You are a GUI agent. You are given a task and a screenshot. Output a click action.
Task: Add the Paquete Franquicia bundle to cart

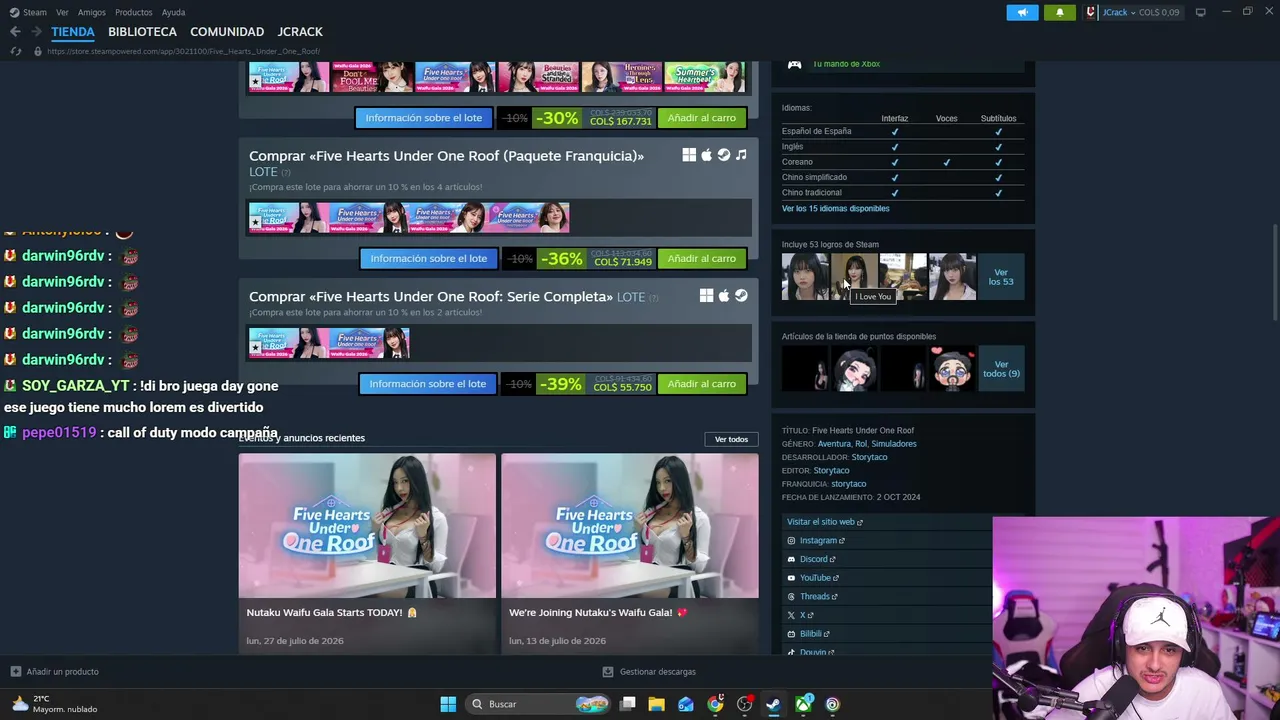pyautogui.click(x=701, y=258)
